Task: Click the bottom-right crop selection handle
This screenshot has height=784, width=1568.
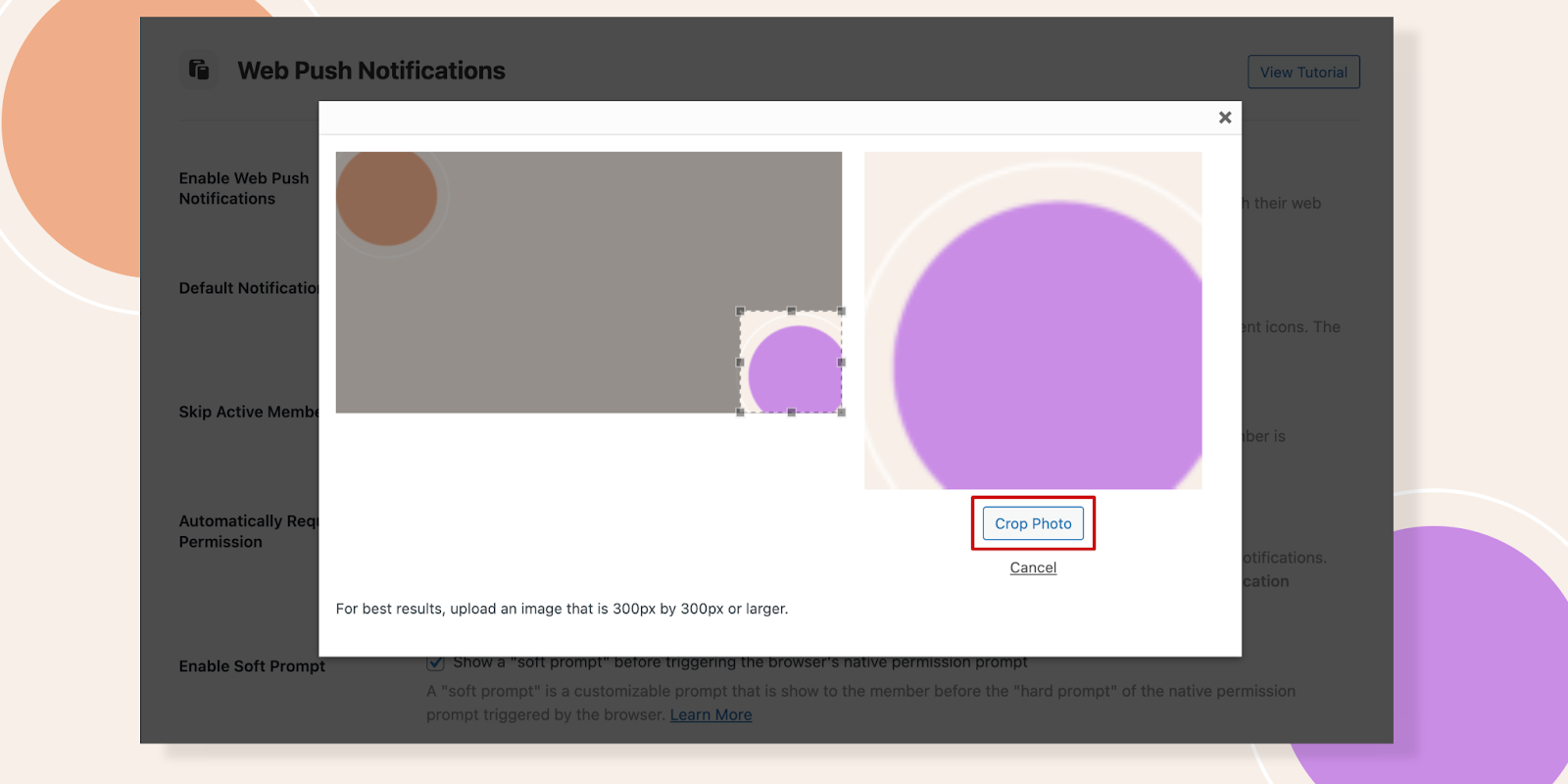Action: click(841, 413)
